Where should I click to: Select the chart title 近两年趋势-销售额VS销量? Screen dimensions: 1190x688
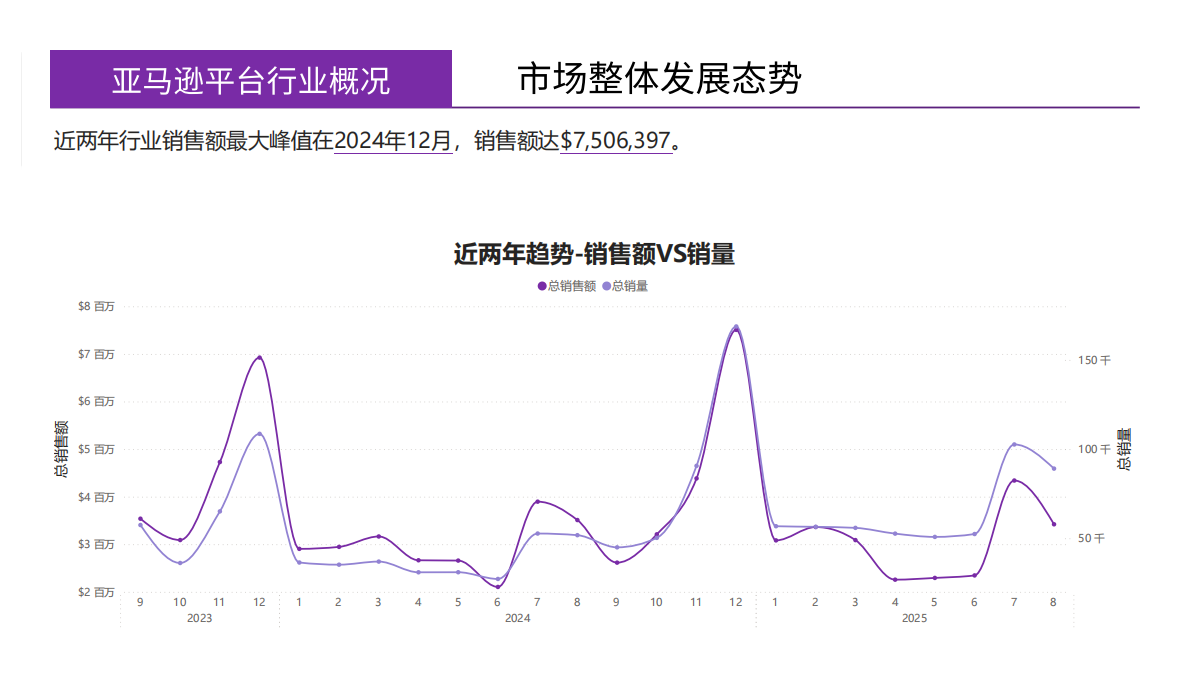click(594, 254)
